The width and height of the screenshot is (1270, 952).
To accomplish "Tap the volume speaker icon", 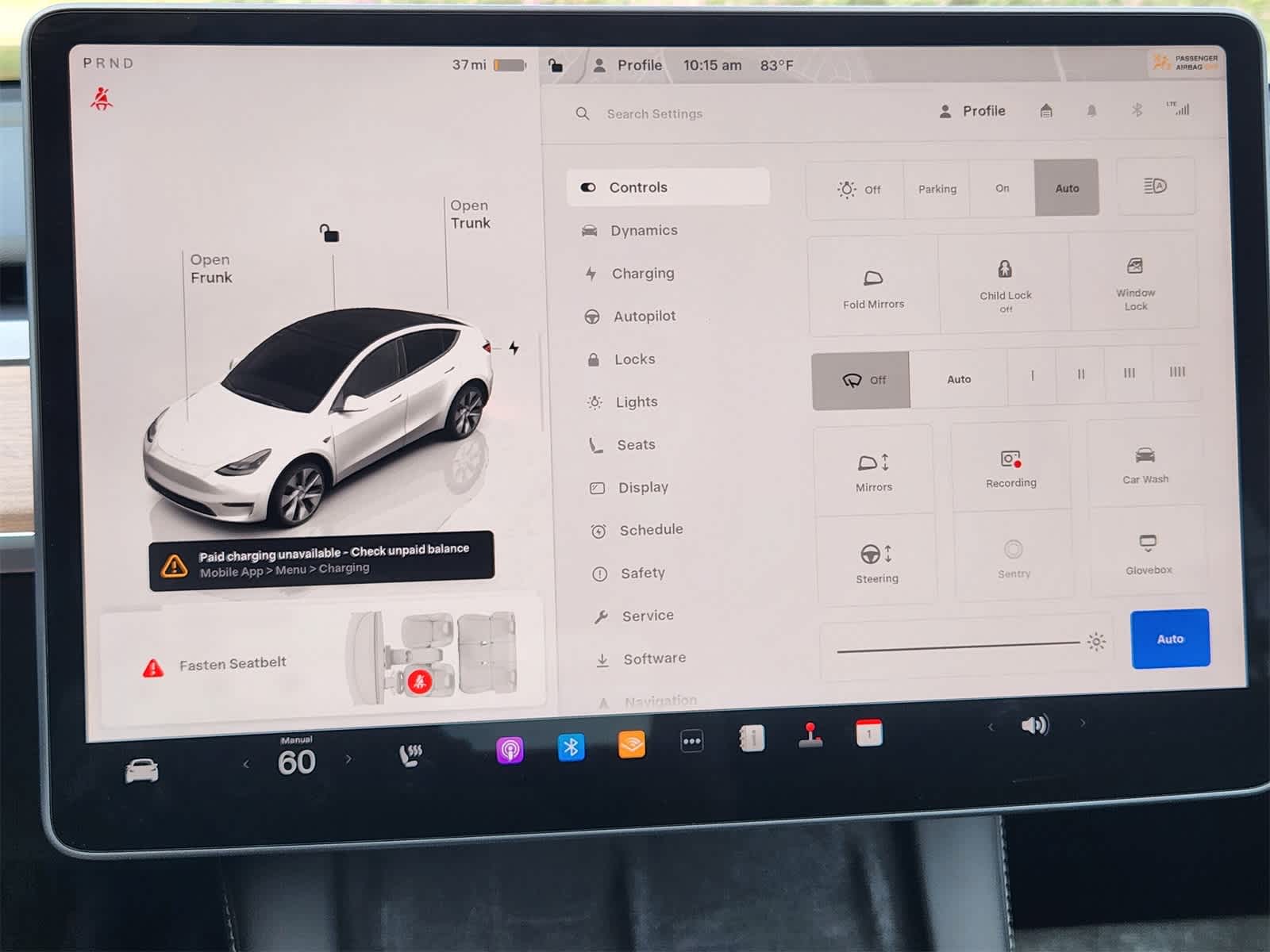I will point(1035,724).
